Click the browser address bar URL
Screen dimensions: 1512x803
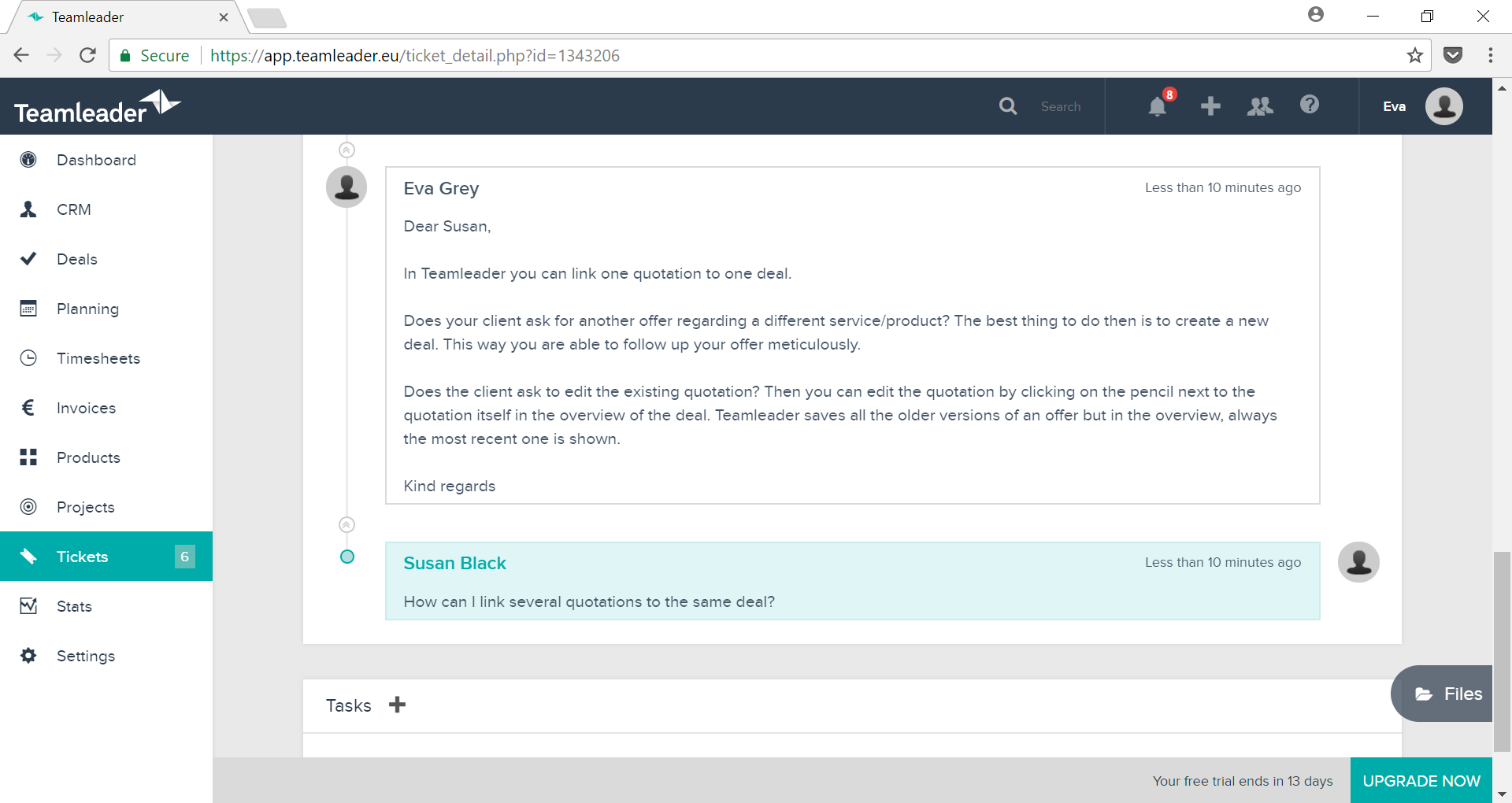point(415,55)
